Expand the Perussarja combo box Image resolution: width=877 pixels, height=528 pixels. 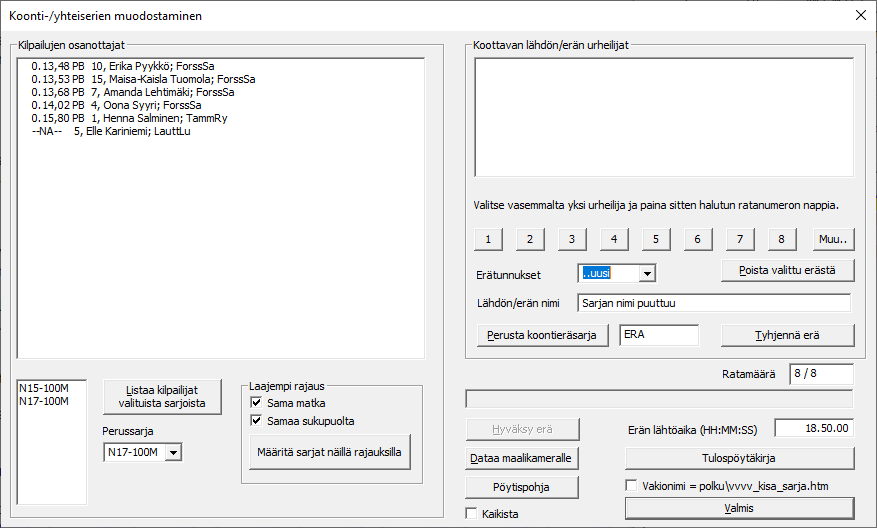[173, 454]
